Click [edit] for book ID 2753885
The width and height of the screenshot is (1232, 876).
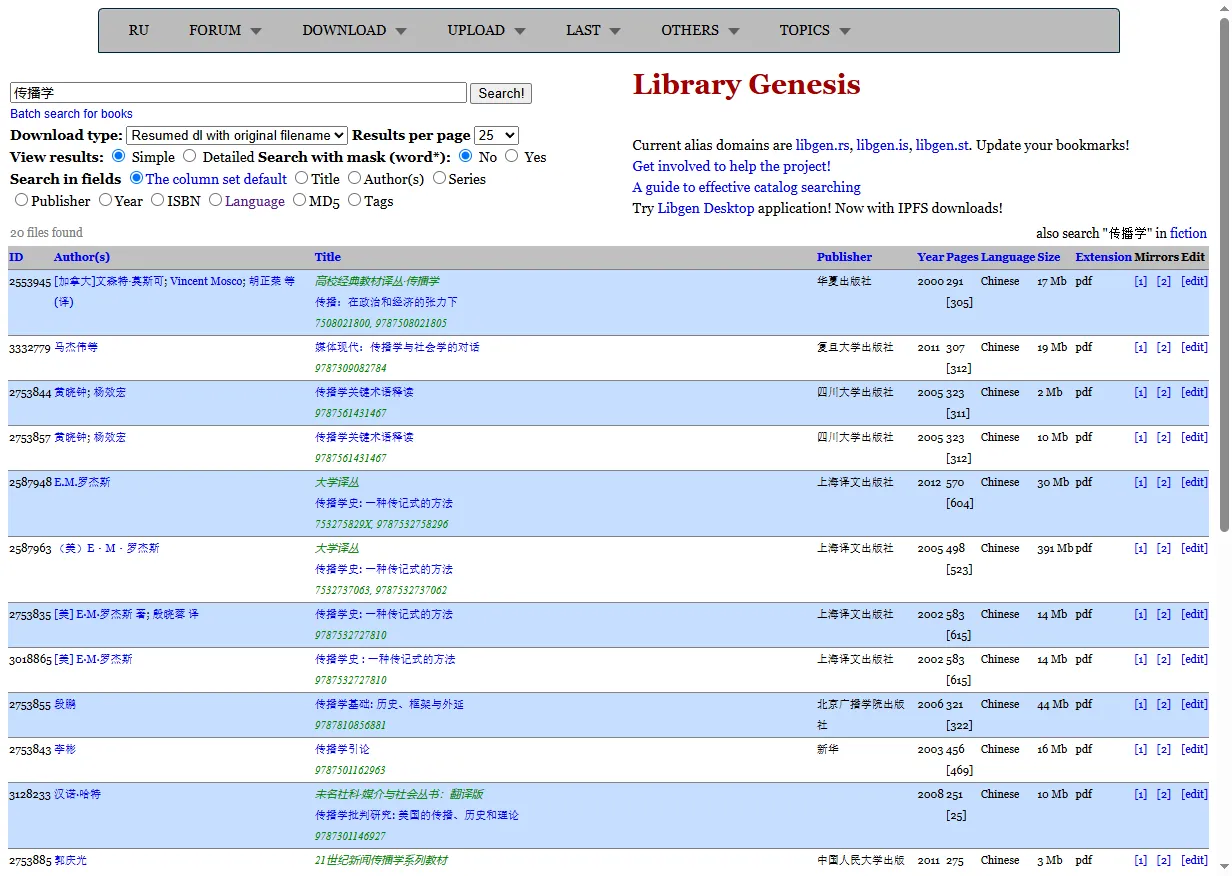[x=1194, y=860]
